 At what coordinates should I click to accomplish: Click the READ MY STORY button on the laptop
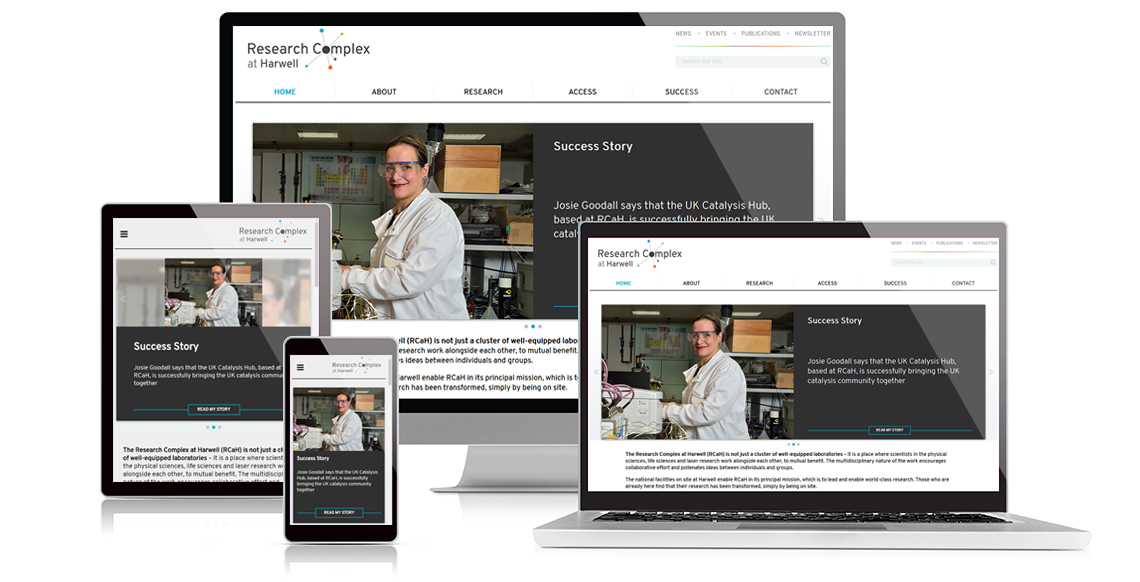(x=889, y=430)
